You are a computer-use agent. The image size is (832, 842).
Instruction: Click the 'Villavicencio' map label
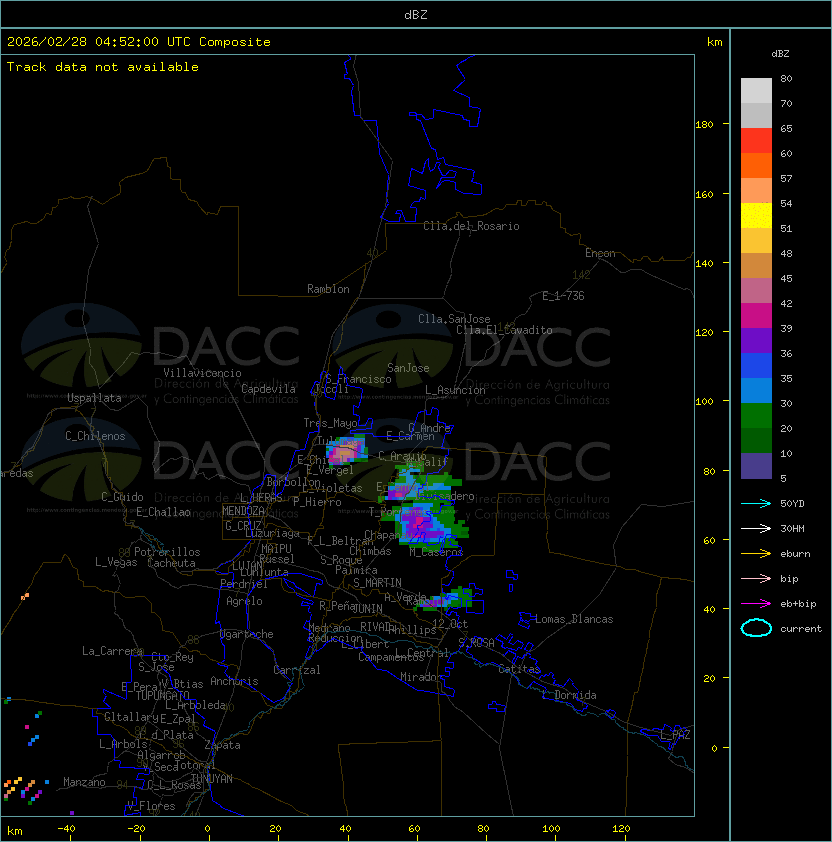[x=202, y=373]
